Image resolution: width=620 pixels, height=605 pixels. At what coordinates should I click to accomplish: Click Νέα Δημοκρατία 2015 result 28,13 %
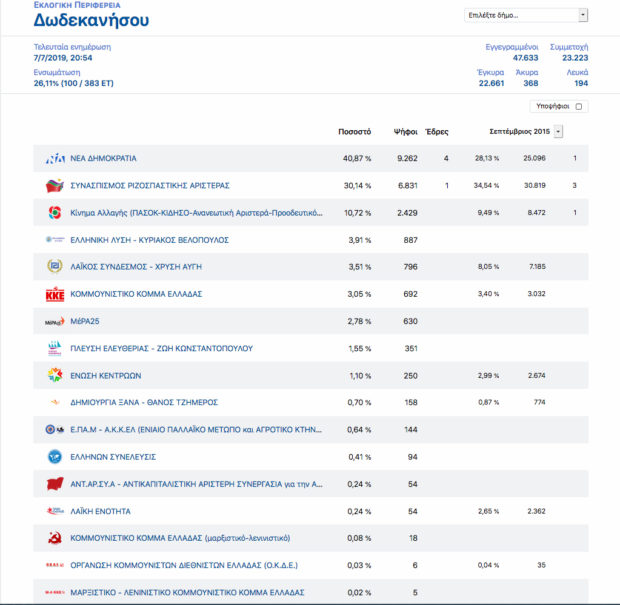point(487,158)
